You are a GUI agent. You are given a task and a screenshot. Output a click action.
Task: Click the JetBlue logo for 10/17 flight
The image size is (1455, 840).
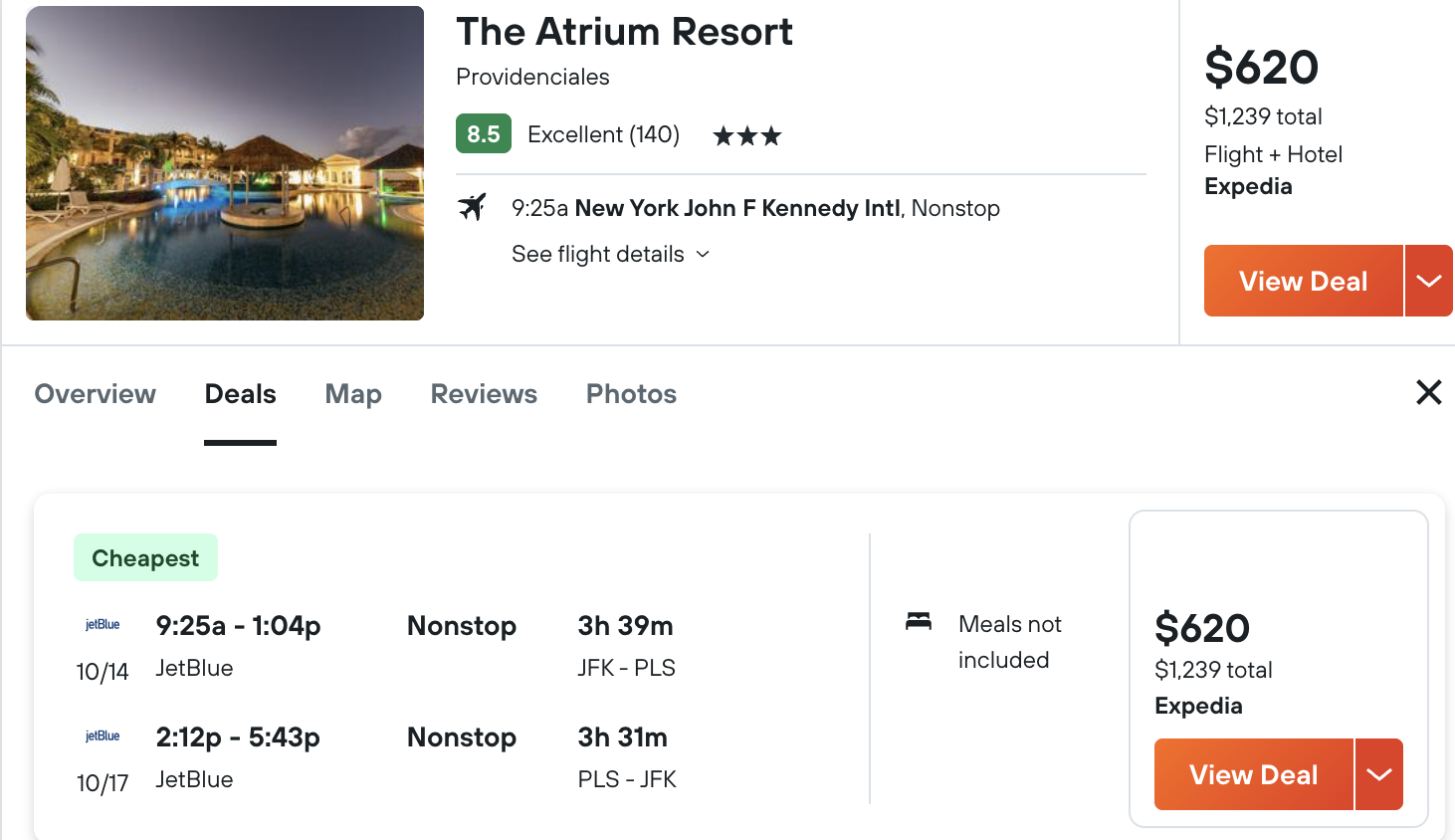pyautogui.click(x=103, y=736)
